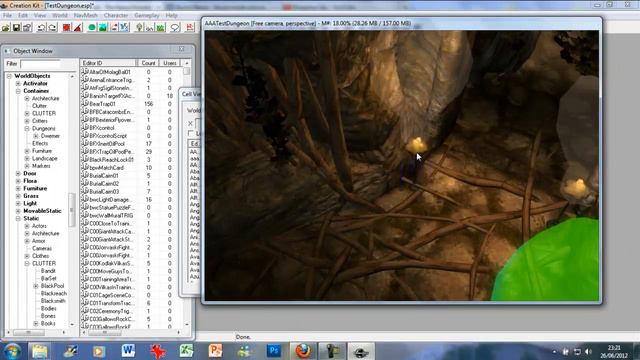The width and height of the screenshot is (640, 360).
Task: Select the BurialCairn03 list entry
Action: click(104, 191)
